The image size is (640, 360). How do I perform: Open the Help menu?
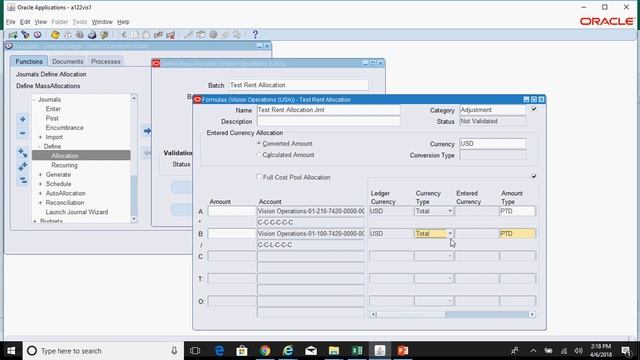tap(123, 22)
